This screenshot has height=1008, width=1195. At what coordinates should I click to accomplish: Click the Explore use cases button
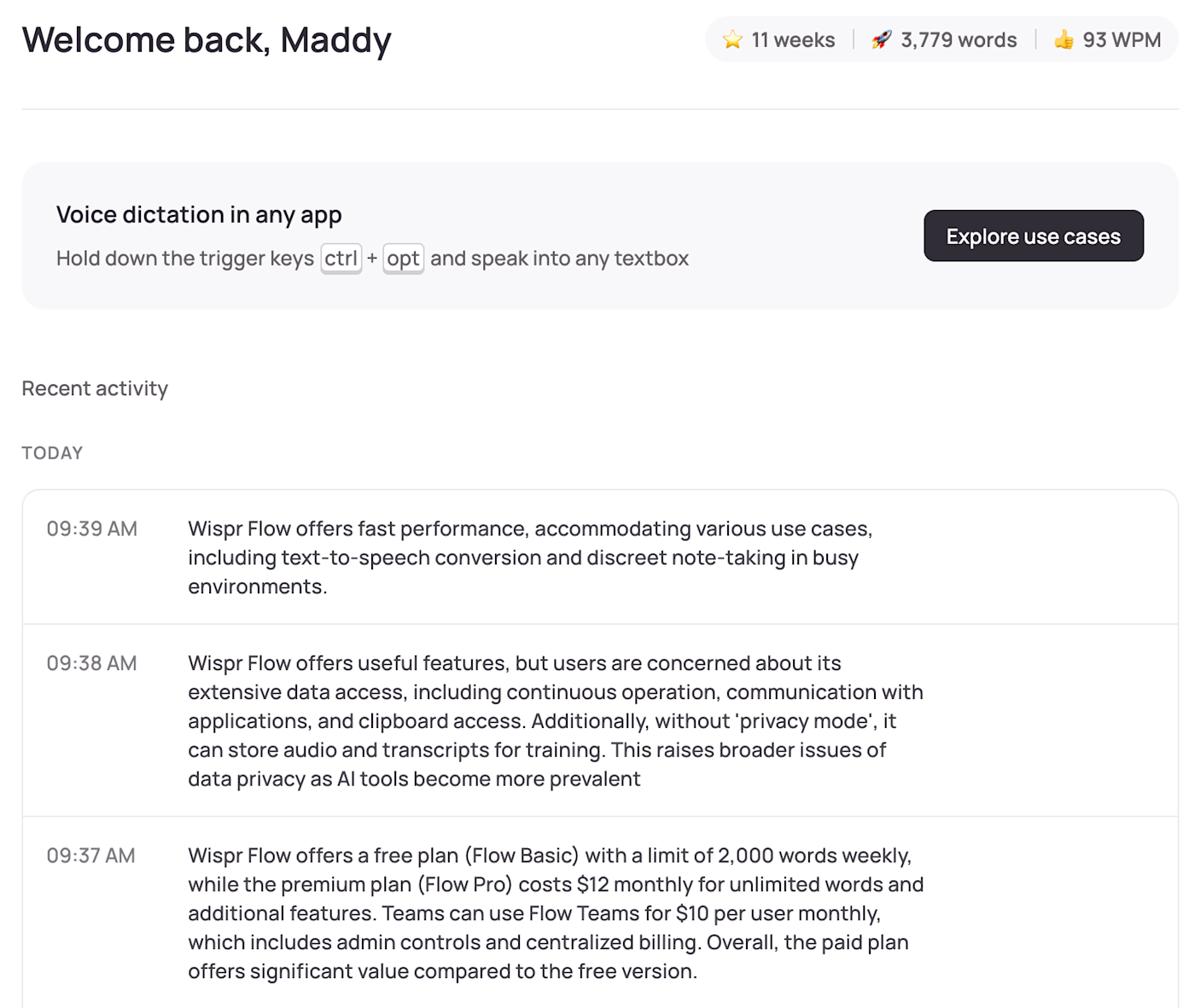[1033, 236]
